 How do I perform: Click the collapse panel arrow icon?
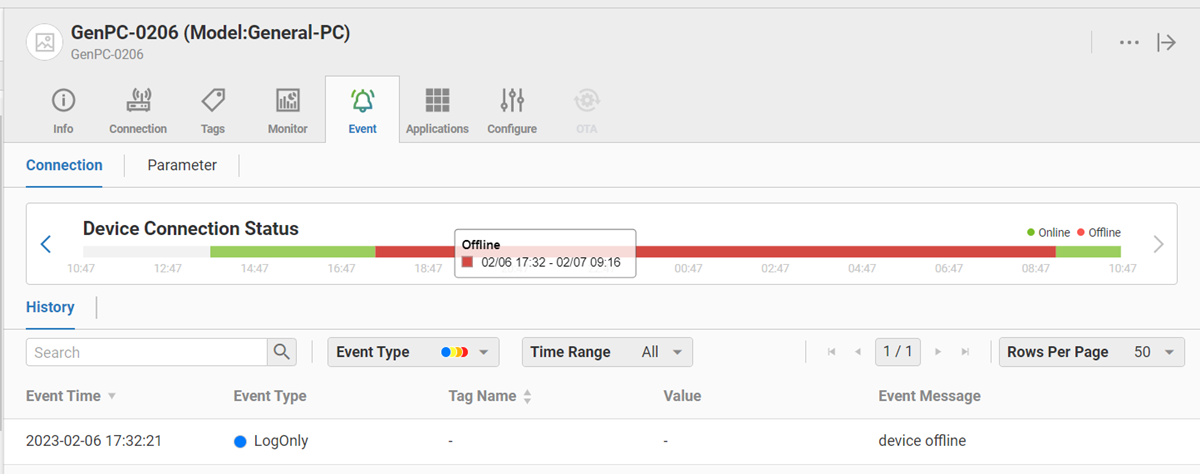[x=1166, y=42]
